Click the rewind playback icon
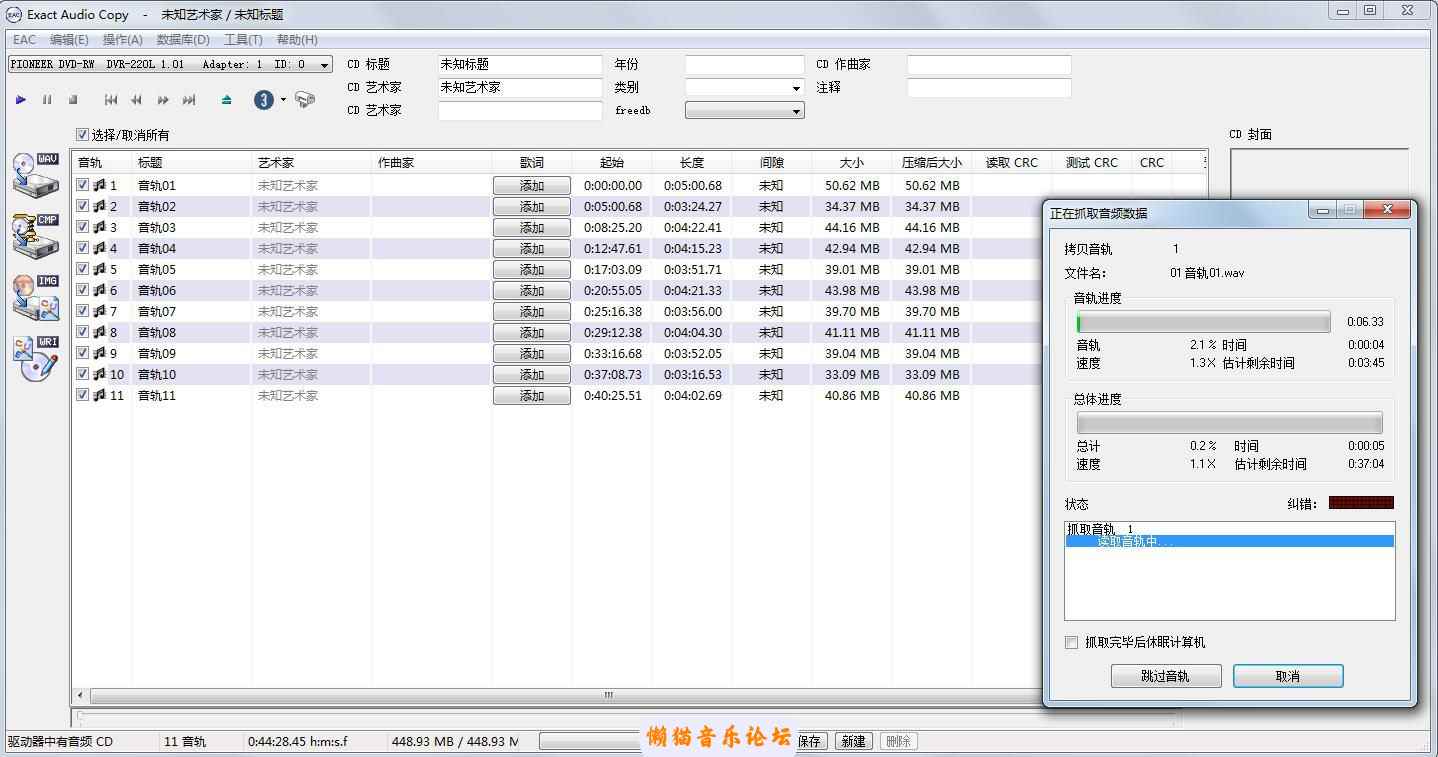The image size is (1438, 757). tap(137, 100)
